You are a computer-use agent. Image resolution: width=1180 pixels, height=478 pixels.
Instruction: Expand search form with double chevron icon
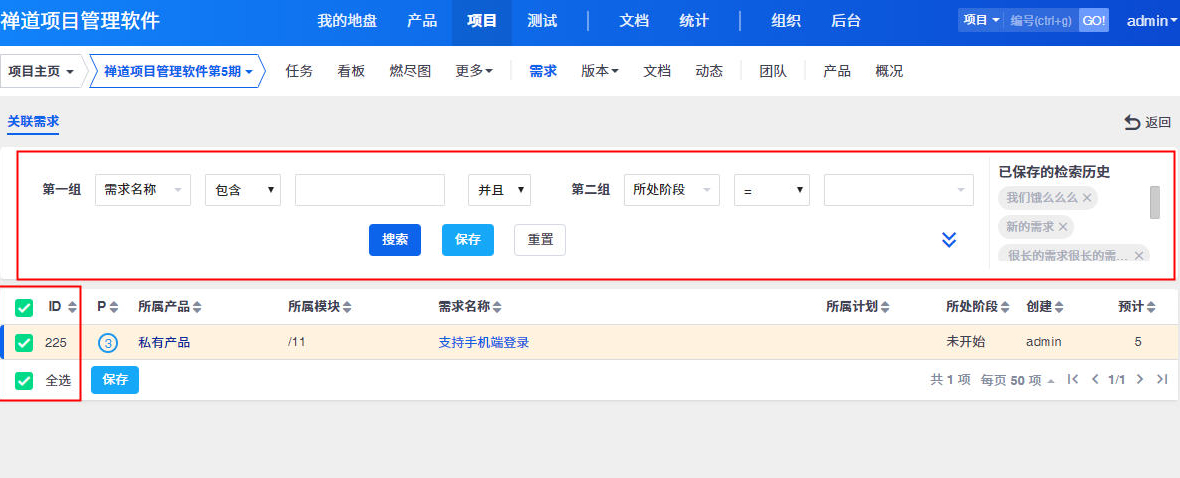[x=949, y=240]
